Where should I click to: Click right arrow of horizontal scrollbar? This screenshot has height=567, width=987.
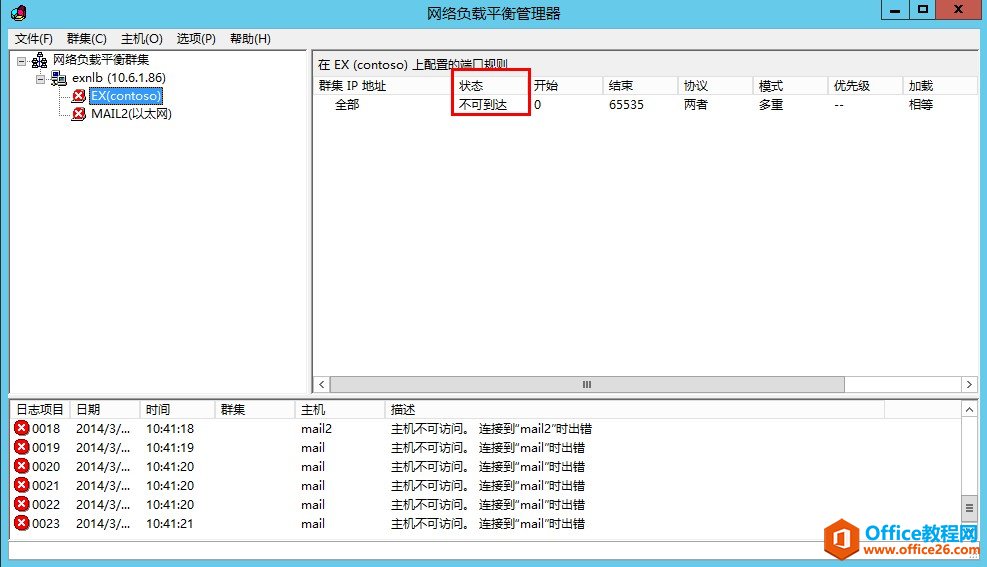click(x=969, y=385)
